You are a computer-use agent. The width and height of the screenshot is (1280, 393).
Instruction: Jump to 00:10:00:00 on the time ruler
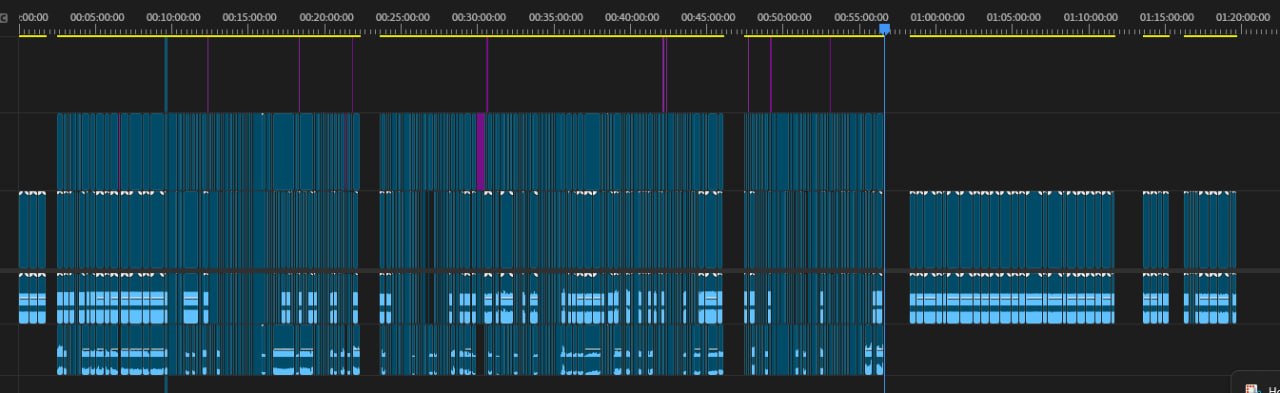pos(173,17)
